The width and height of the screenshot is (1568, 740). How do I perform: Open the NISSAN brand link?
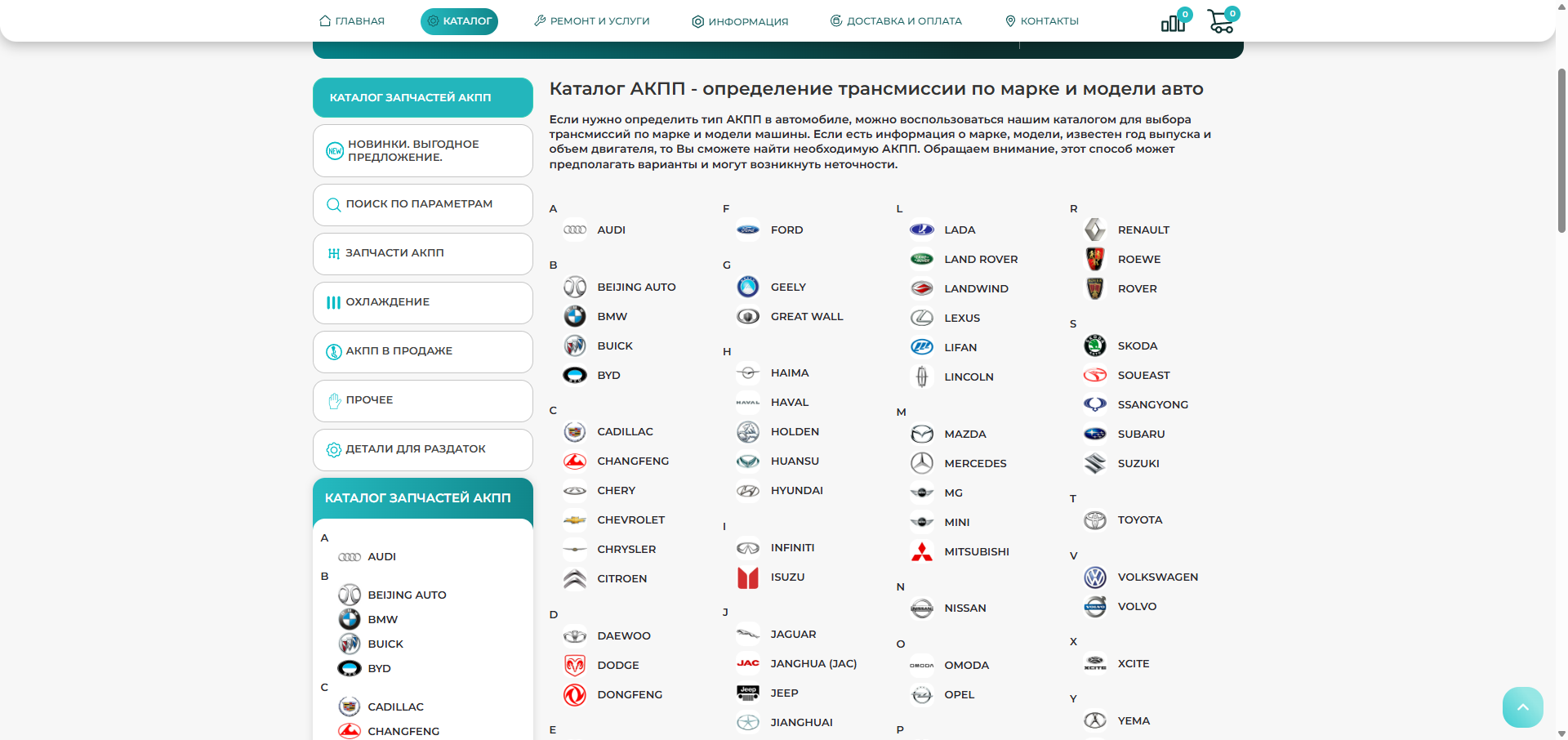click(x=964, y=608)
